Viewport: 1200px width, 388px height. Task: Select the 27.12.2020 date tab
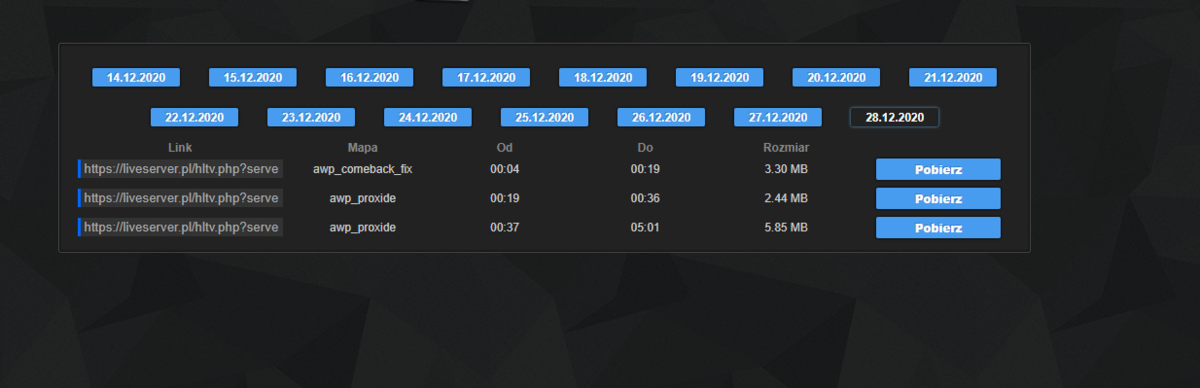(x=778, y=117)
